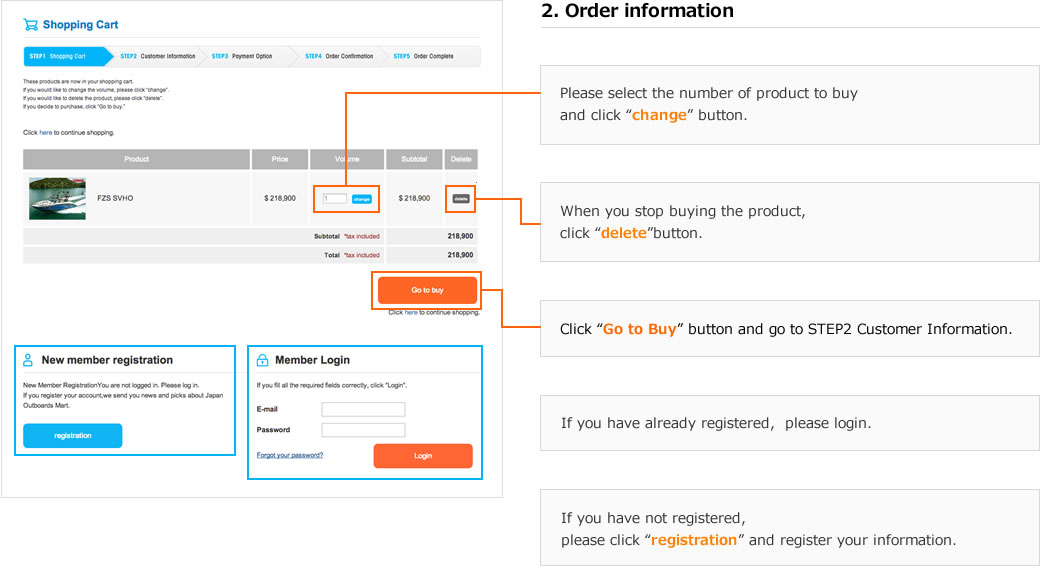1040x566 pixels.
Task: Focus the volume quantity input field
Action: click(335, 199)
